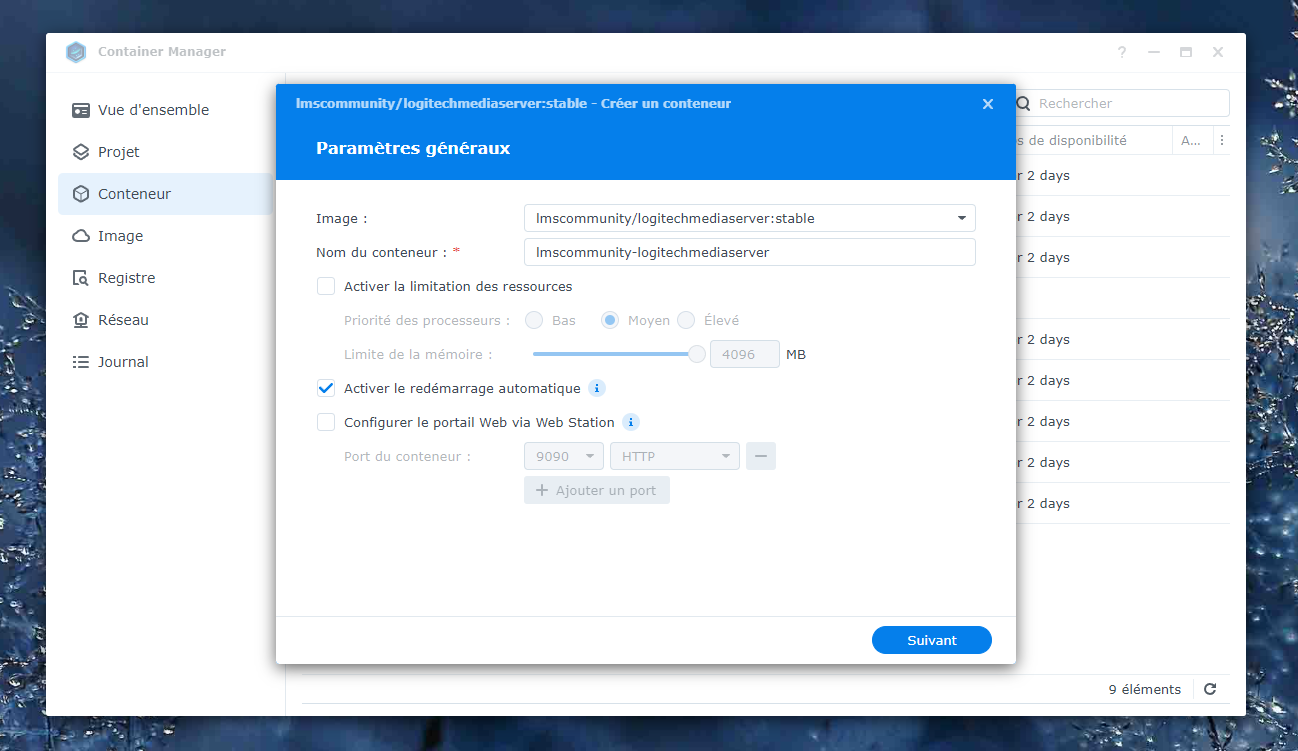Open Journal section

click(166, 362)
